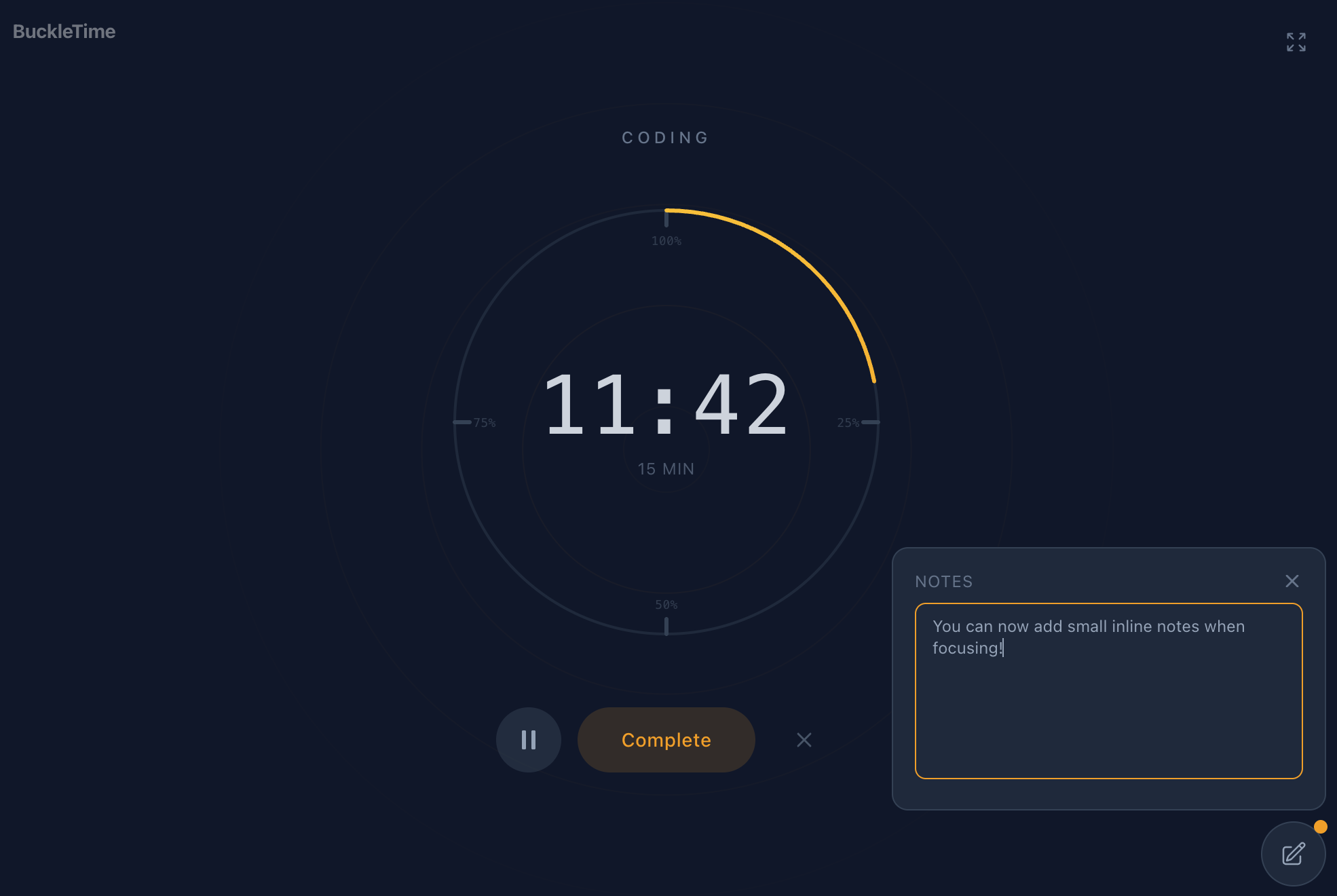Cancel the session with X beside Complete
The image size is (1337, 896).
(804, 739)
